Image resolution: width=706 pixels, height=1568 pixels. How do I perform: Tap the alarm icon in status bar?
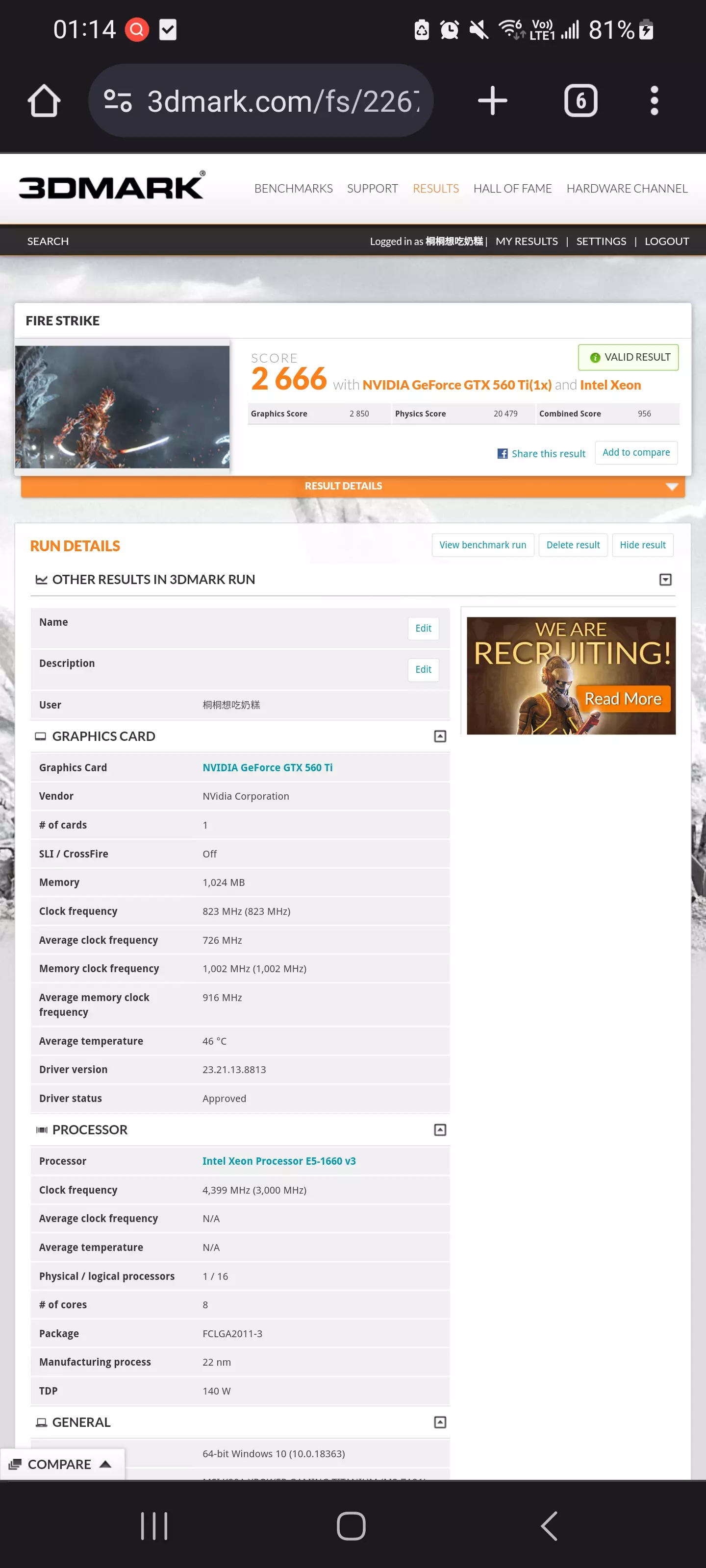click(x=450, y=29)
